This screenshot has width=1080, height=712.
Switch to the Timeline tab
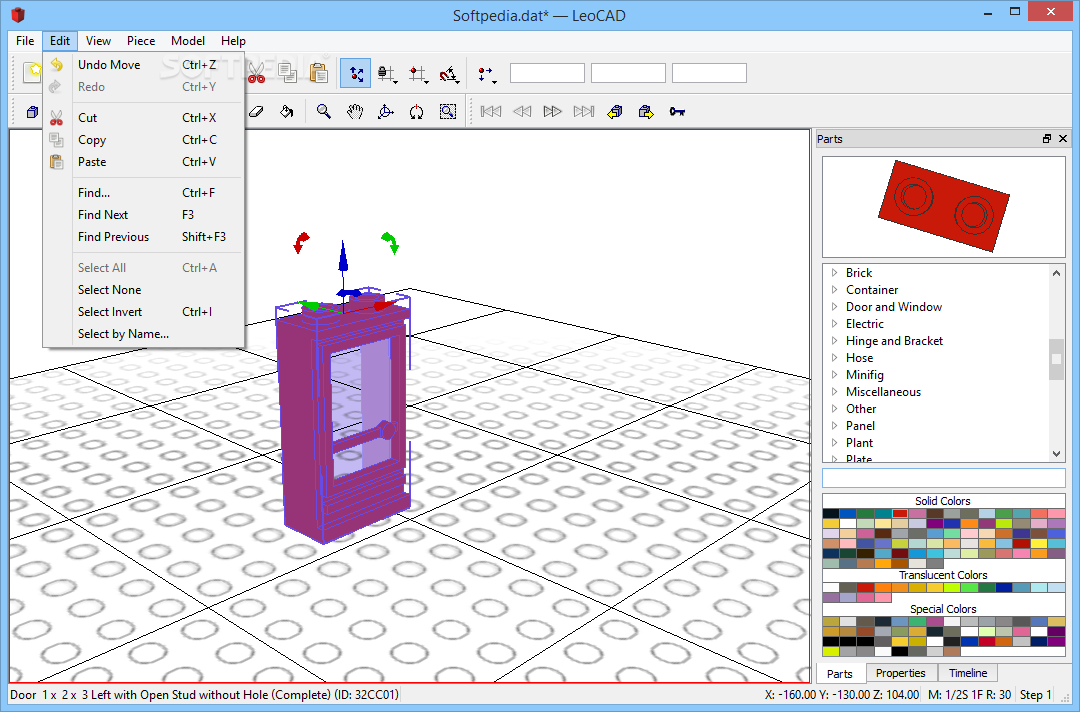click(x=968, y=673)
